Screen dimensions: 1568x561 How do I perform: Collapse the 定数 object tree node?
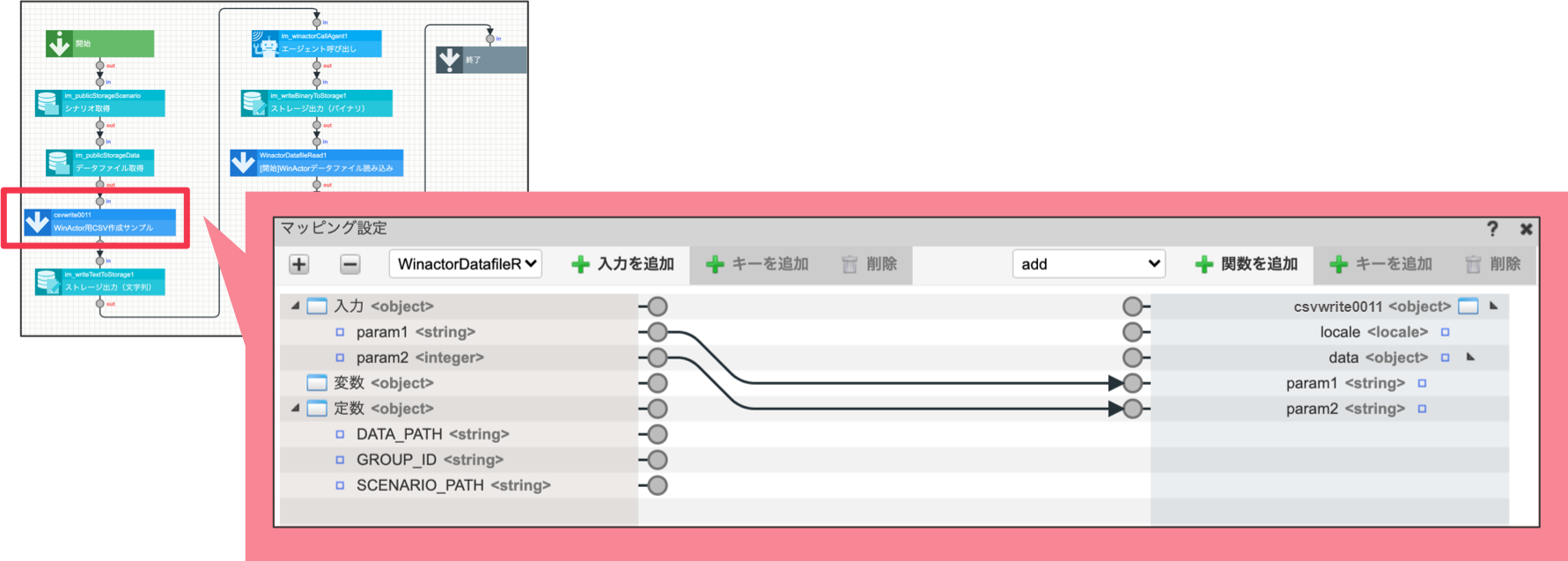295,408
